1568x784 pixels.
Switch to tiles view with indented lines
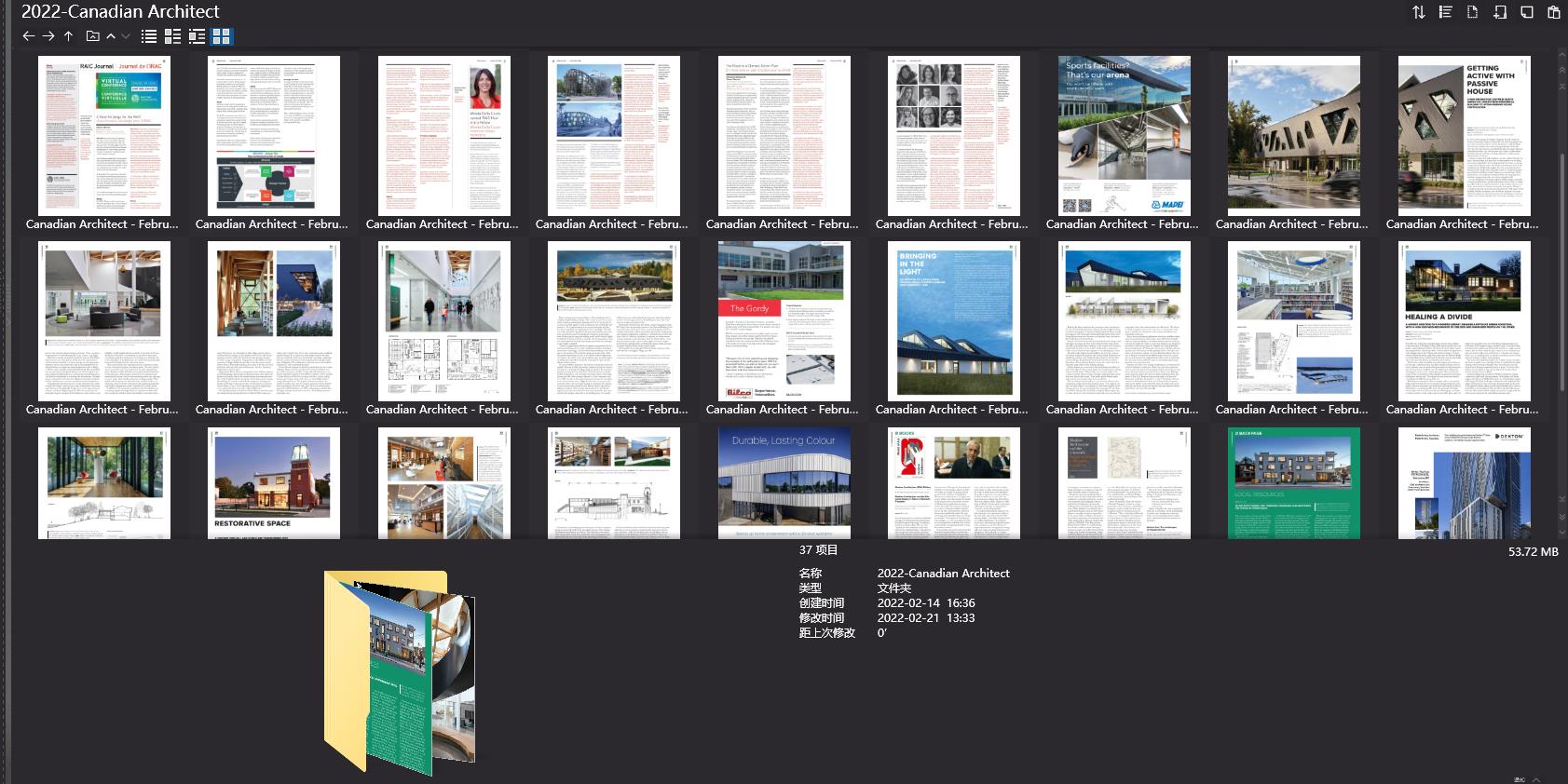(197, 36)
